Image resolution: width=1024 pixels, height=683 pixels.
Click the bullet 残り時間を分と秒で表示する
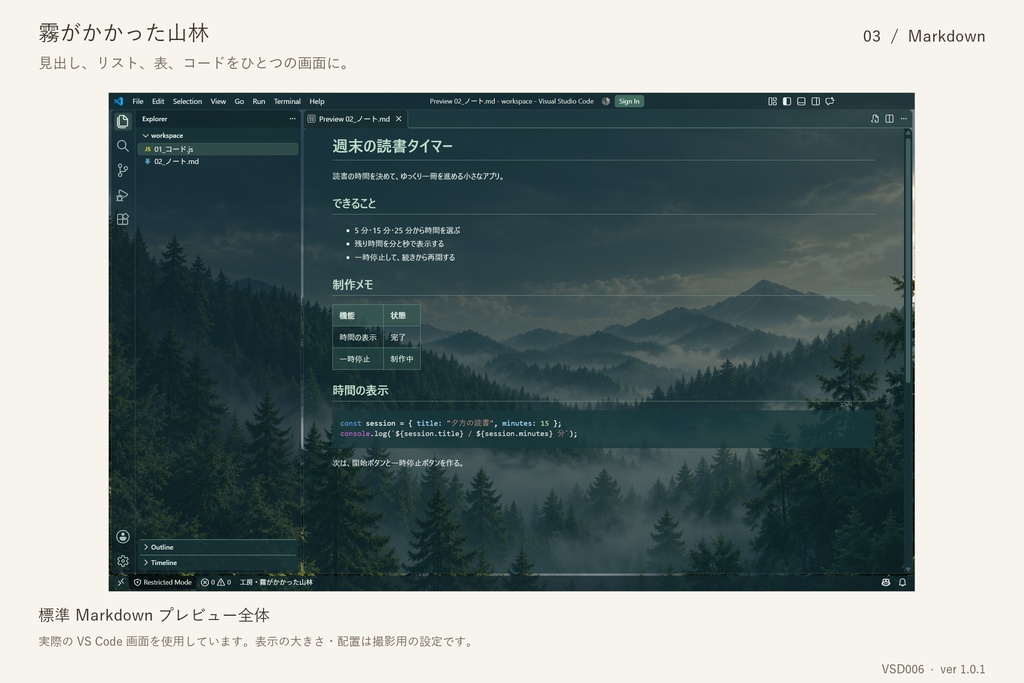coord(399,244)
